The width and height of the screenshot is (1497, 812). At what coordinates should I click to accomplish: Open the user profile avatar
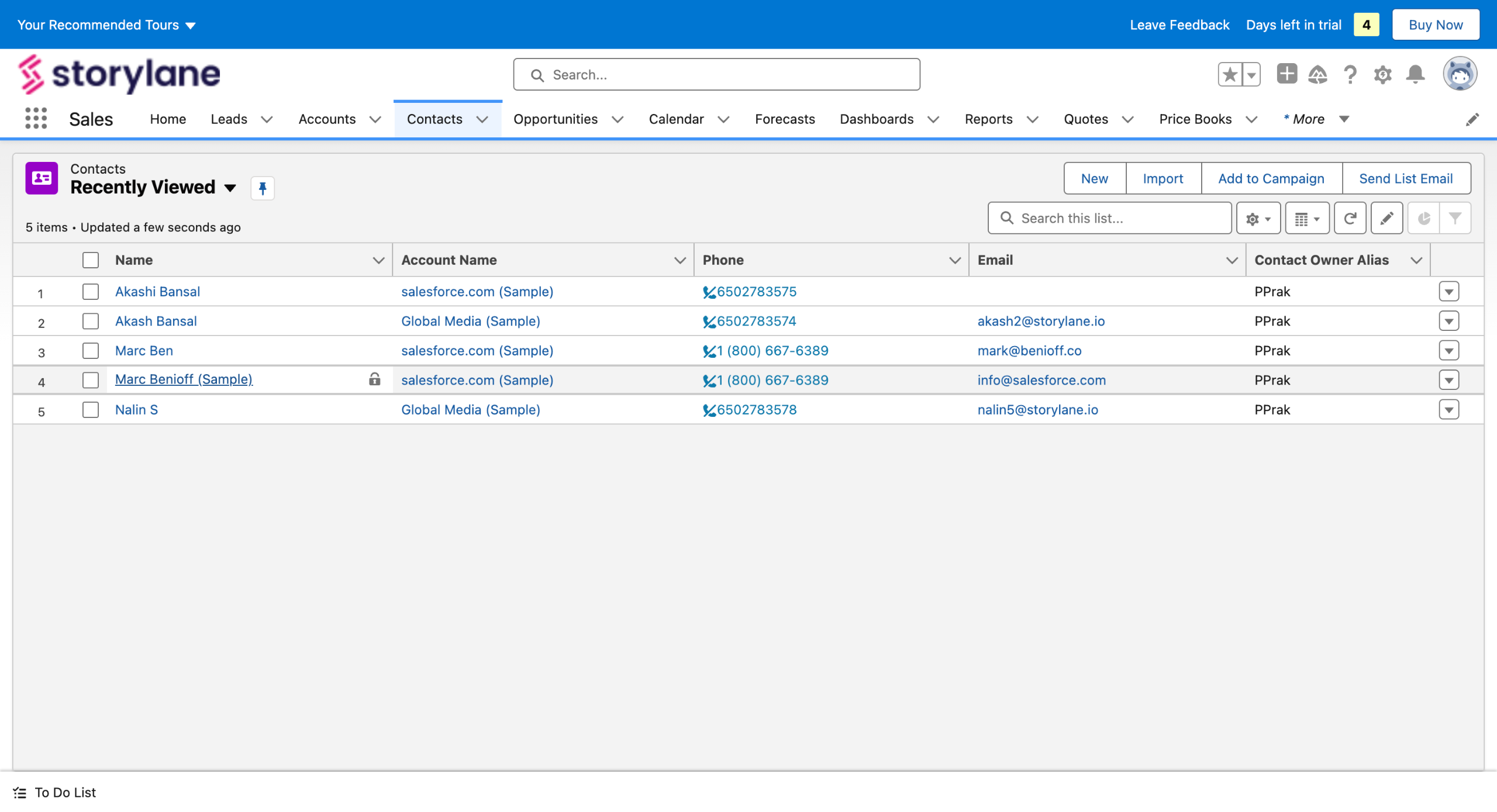pyautogui.click(x=1460, y=74)
